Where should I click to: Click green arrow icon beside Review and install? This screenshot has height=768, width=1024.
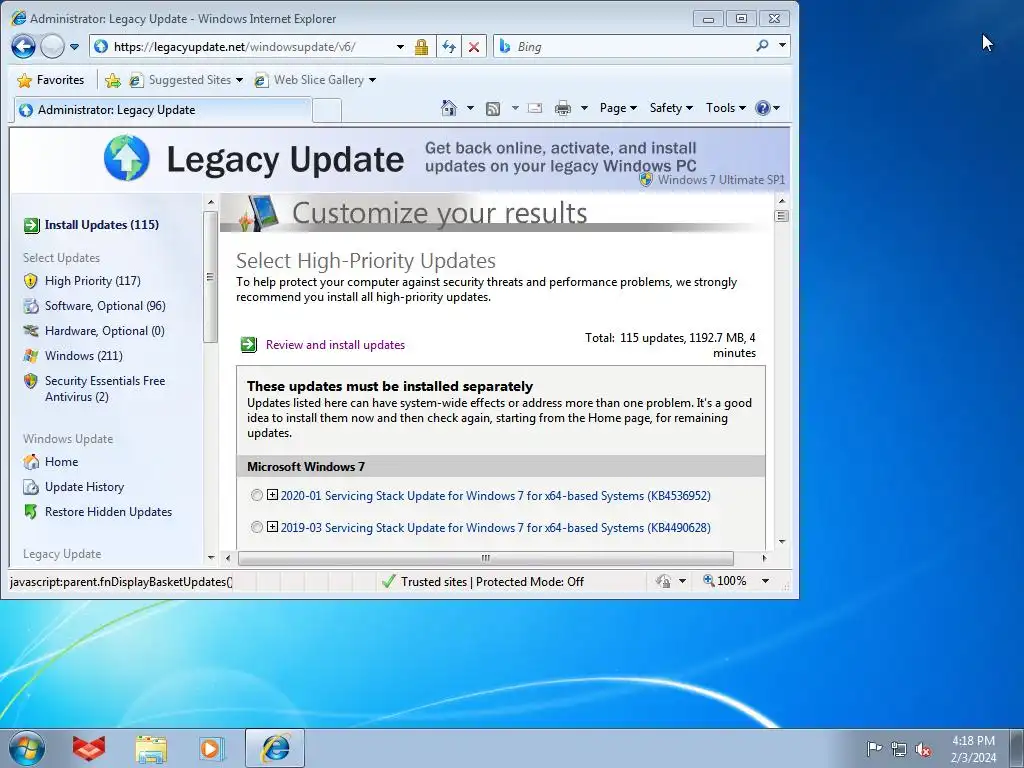tap(248, 344)
